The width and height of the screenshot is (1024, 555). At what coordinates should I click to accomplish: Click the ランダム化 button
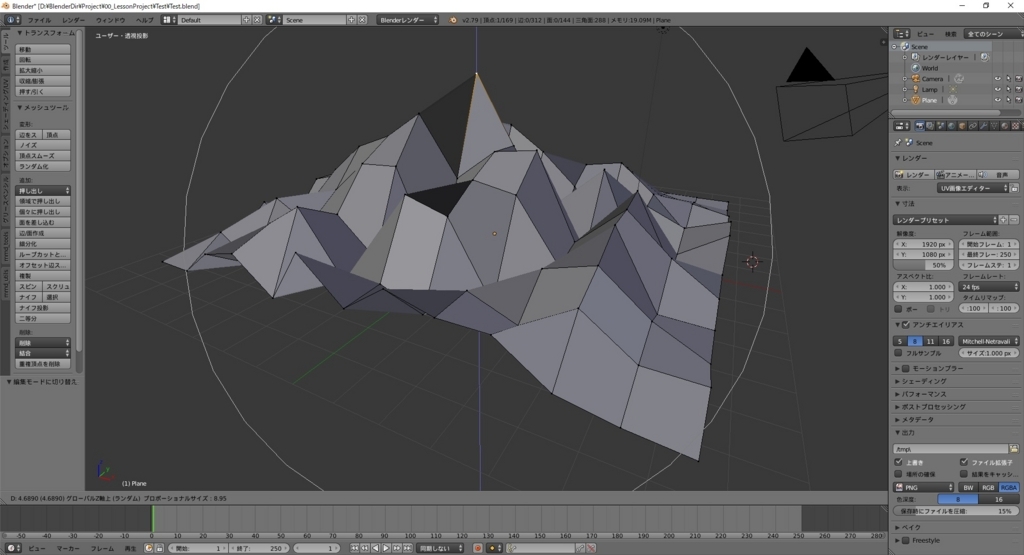click(42, 166)
